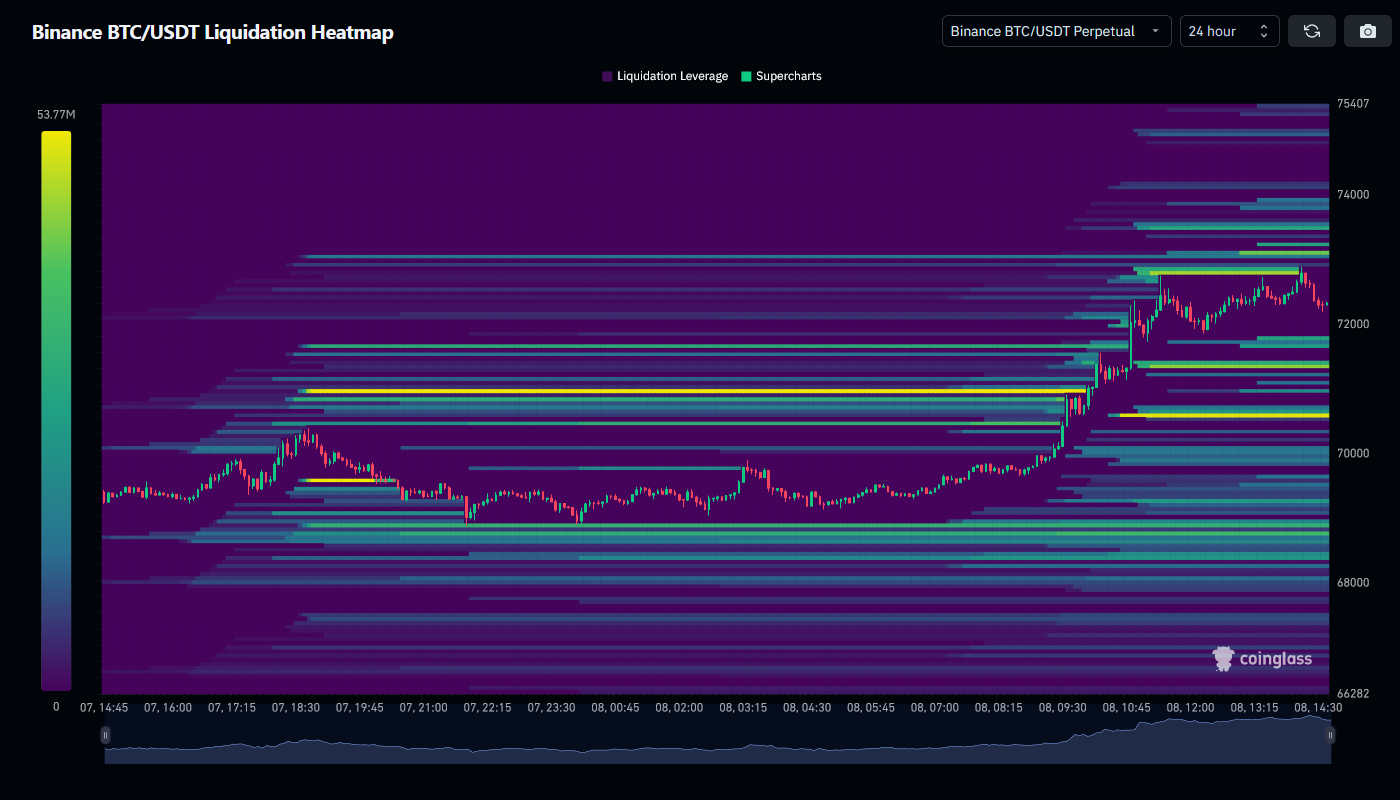The image size is (1400, 800).
Task: Refresh the heatmap data with the reload icon
Action: 1312,31
